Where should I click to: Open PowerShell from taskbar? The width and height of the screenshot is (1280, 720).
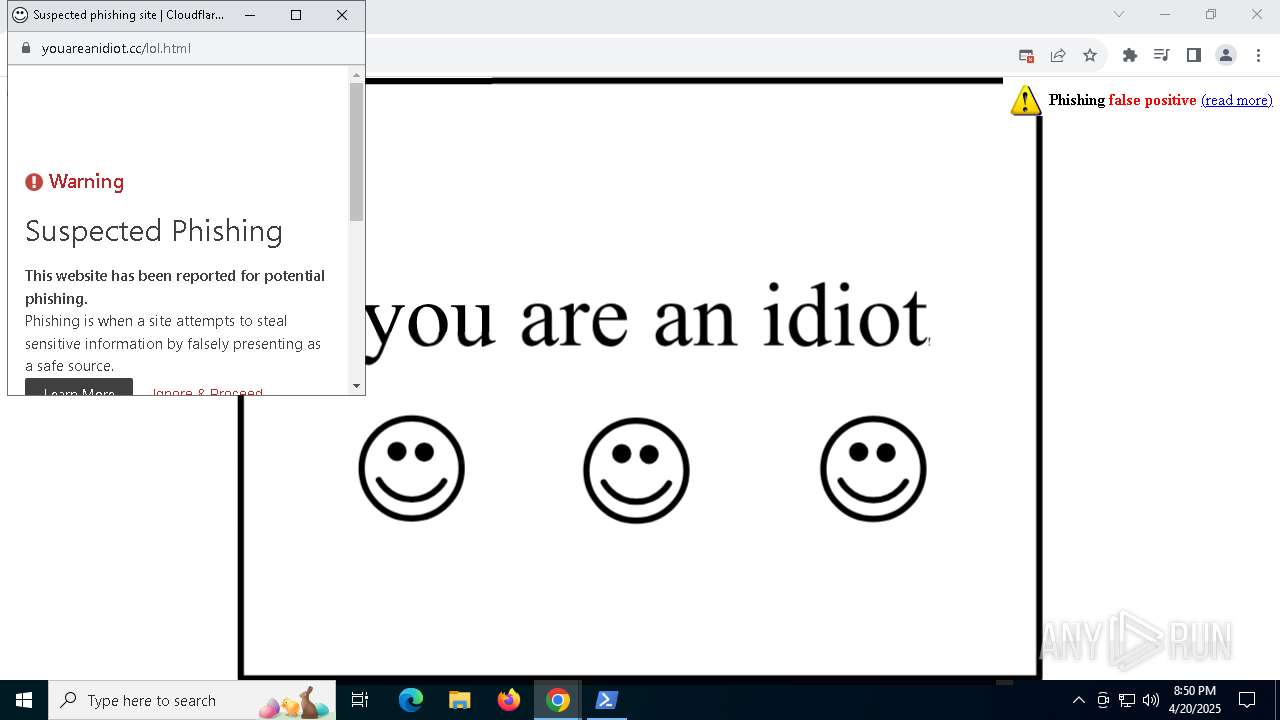pos(607,700)
